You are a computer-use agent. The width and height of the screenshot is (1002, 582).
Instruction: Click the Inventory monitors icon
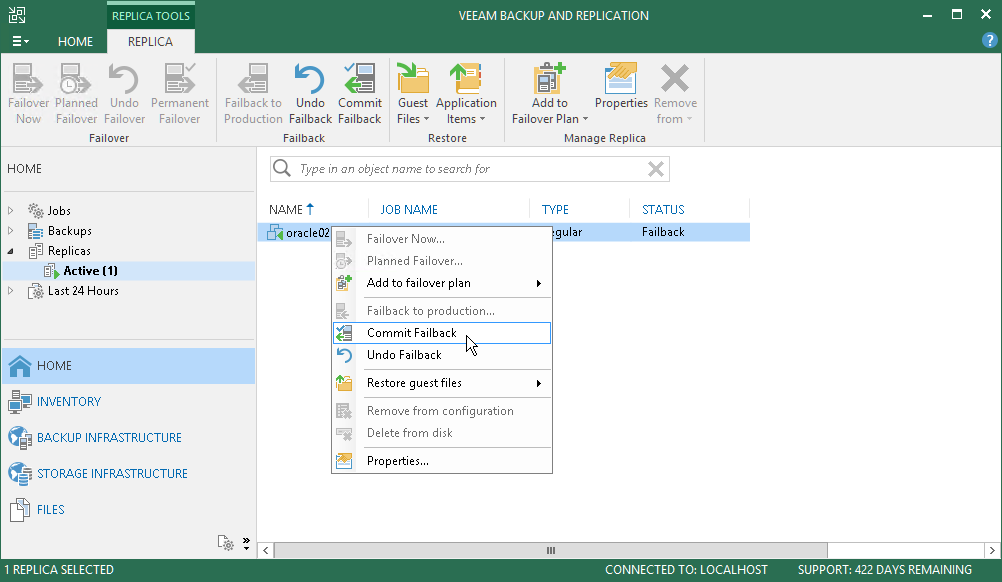(x=20, y=401)
